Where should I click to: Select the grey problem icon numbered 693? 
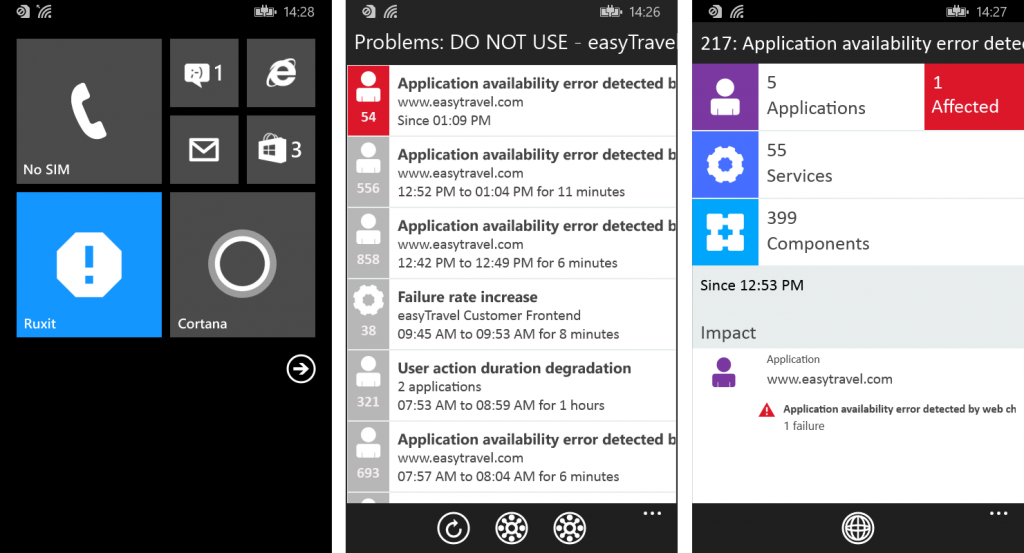click(x=368, y=456)
